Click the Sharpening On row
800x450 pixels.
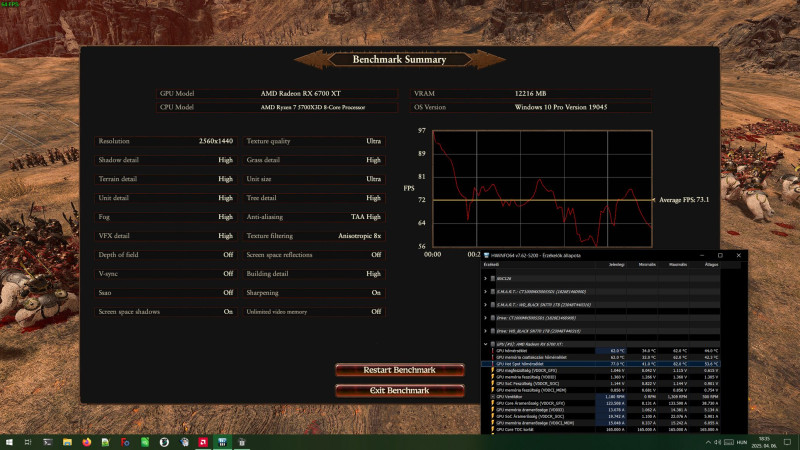(314, 292)
